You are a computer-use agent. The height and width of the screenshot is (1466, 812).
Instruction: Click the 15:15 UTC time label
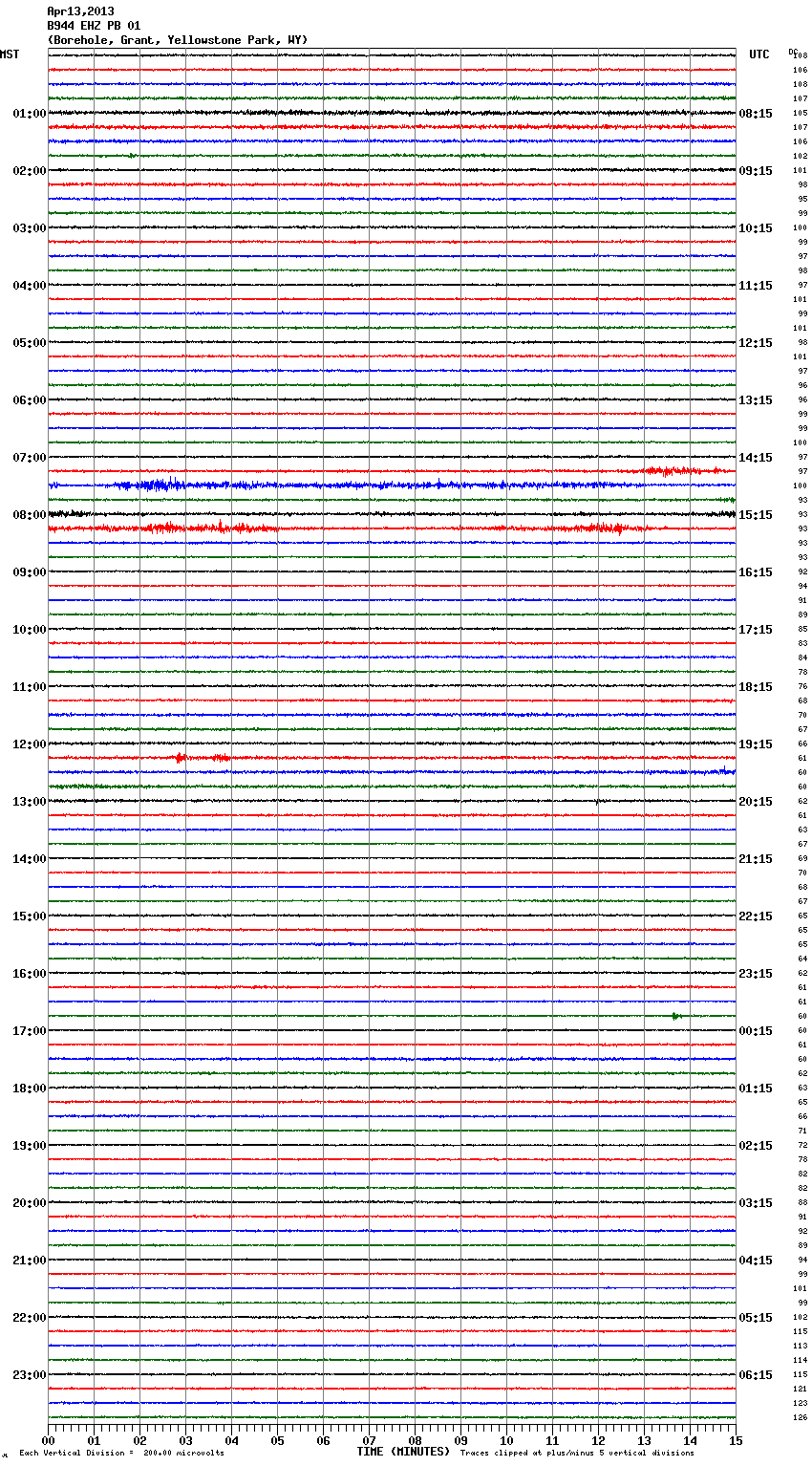(x=756, y=515)
